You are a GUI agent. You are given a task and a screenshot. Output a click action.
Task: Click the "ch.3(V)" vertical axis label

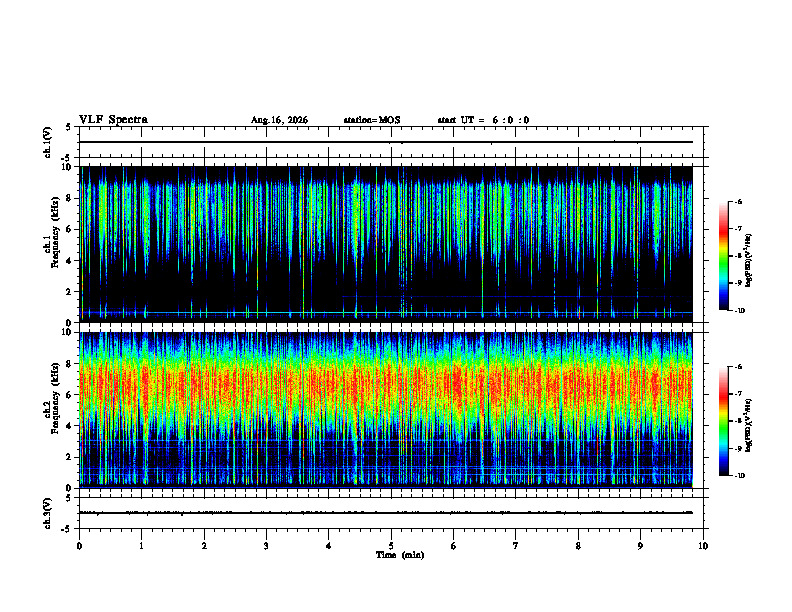[x=48, y=513]
